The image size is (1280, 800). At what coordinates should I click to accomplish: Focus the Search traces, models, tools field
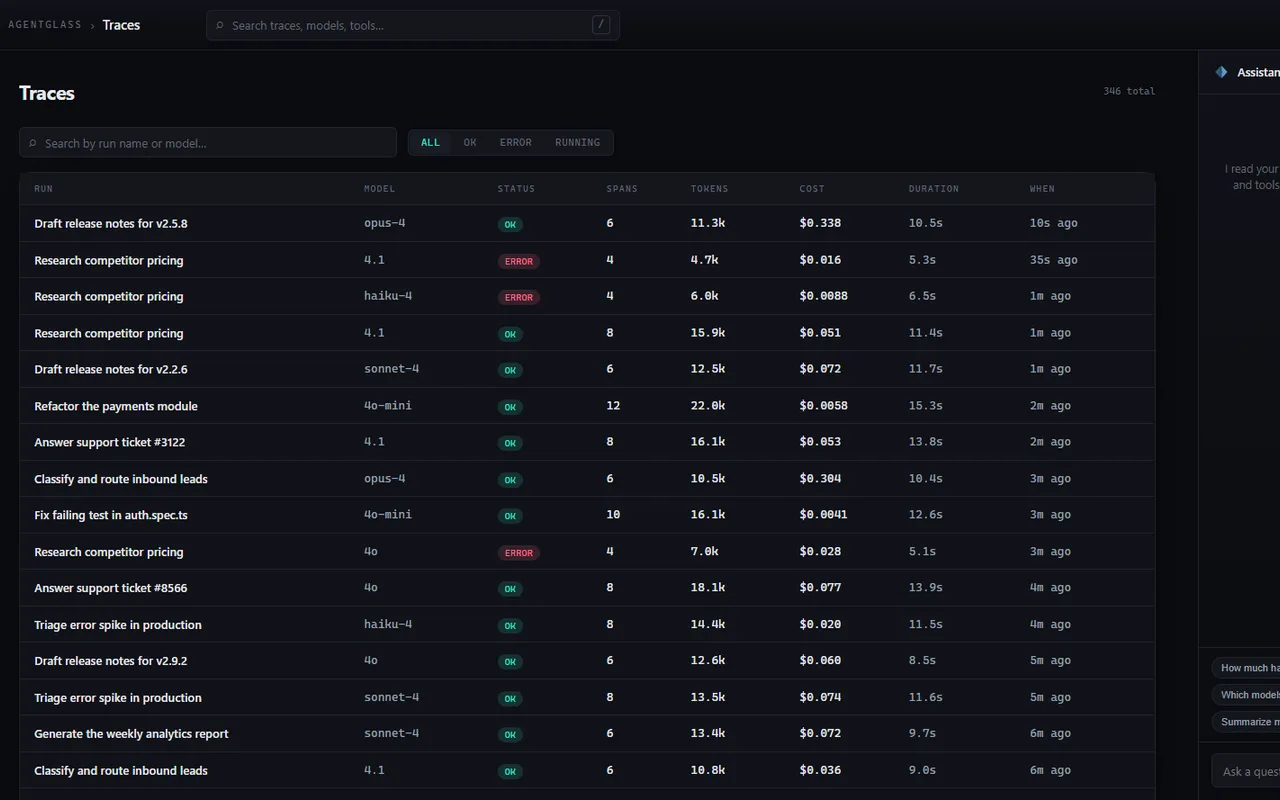413,25
